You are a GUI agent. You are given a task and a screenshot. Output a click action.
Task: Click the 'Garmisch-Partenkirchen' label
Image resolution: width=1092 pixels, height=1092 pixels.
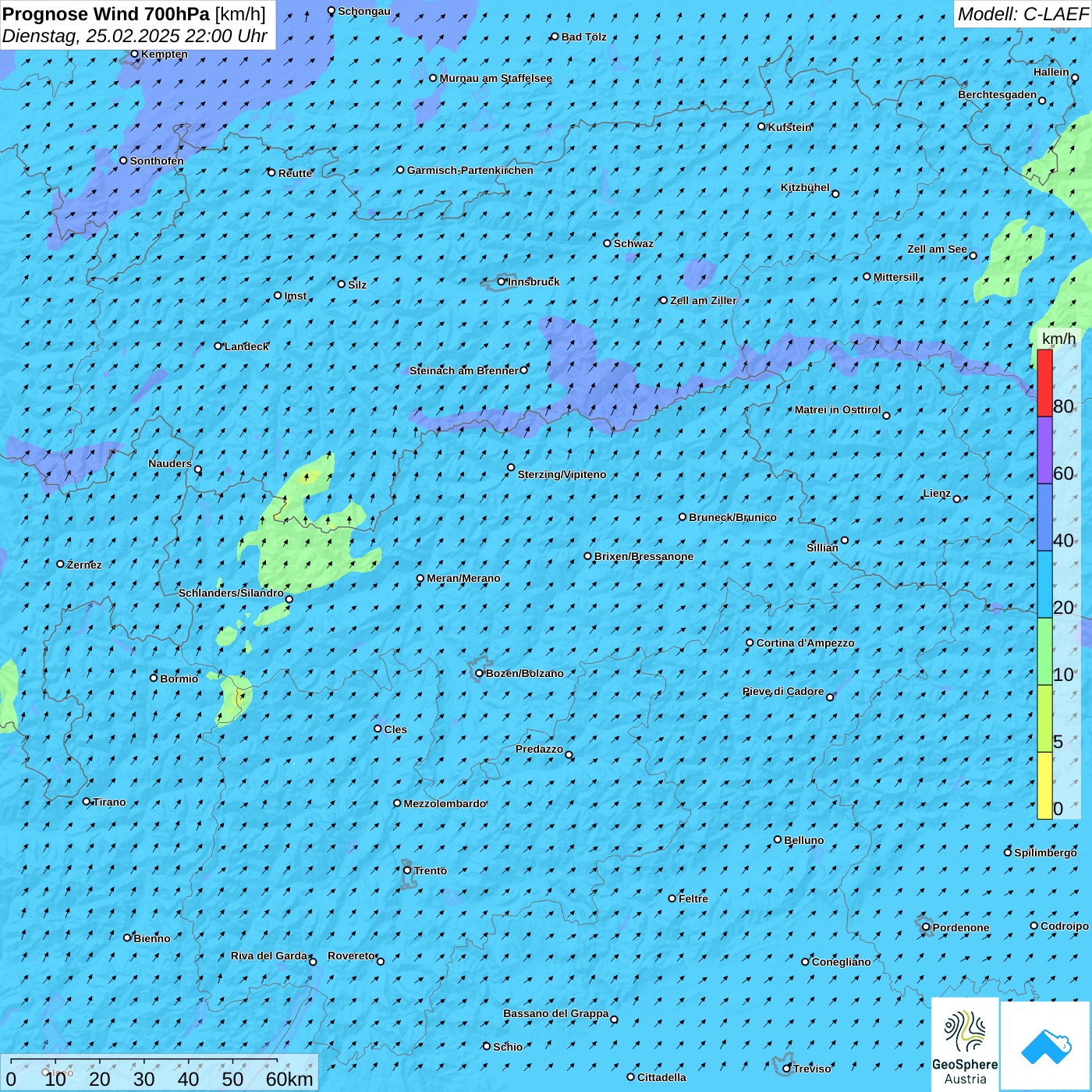[470, 170]
